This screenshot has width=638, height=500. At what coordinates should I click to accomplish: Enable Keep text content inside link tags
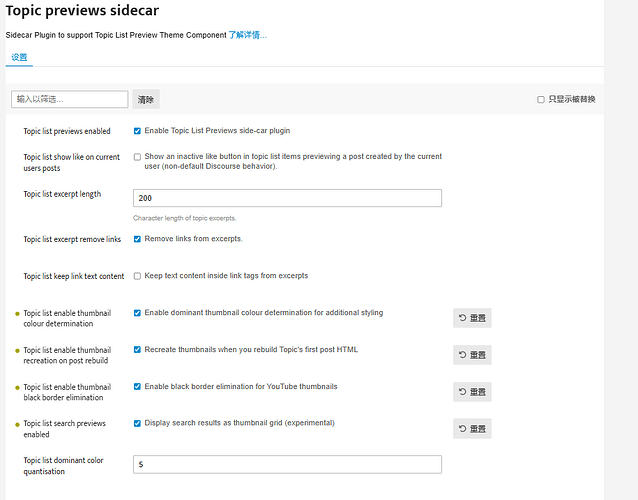[x=138, y=276]
